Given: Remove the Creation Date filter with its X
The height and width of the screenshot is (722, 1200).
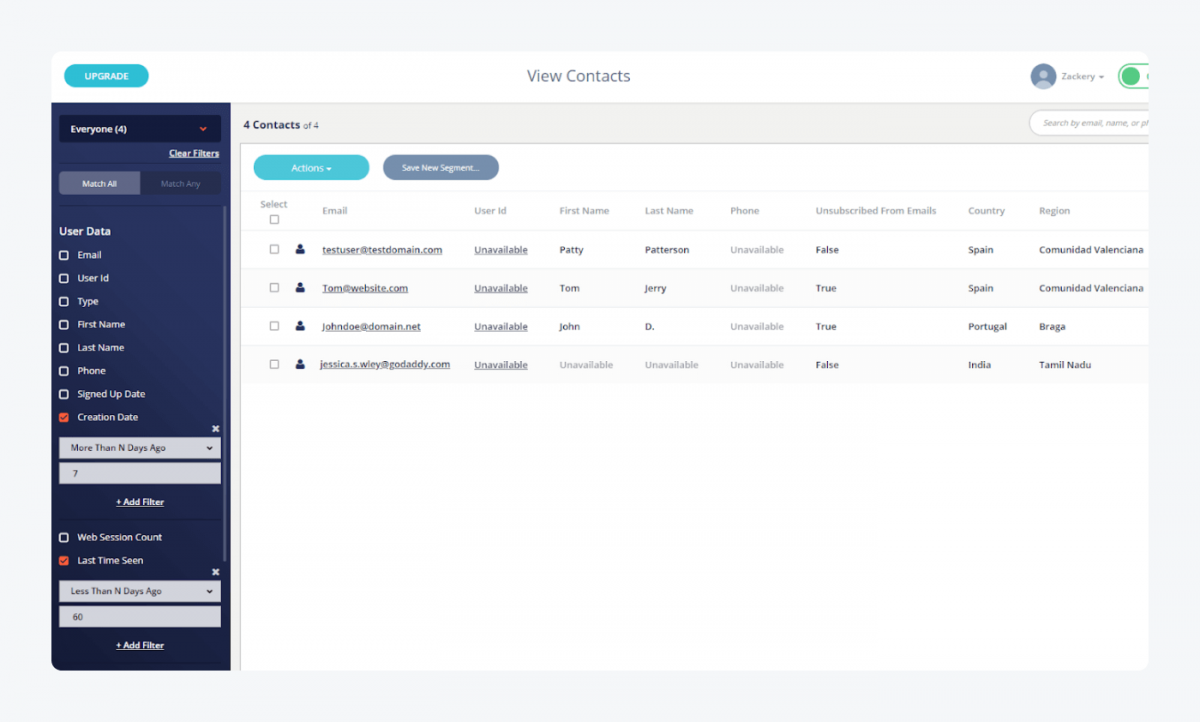Looking at the screenshot, I should [215, 429].
